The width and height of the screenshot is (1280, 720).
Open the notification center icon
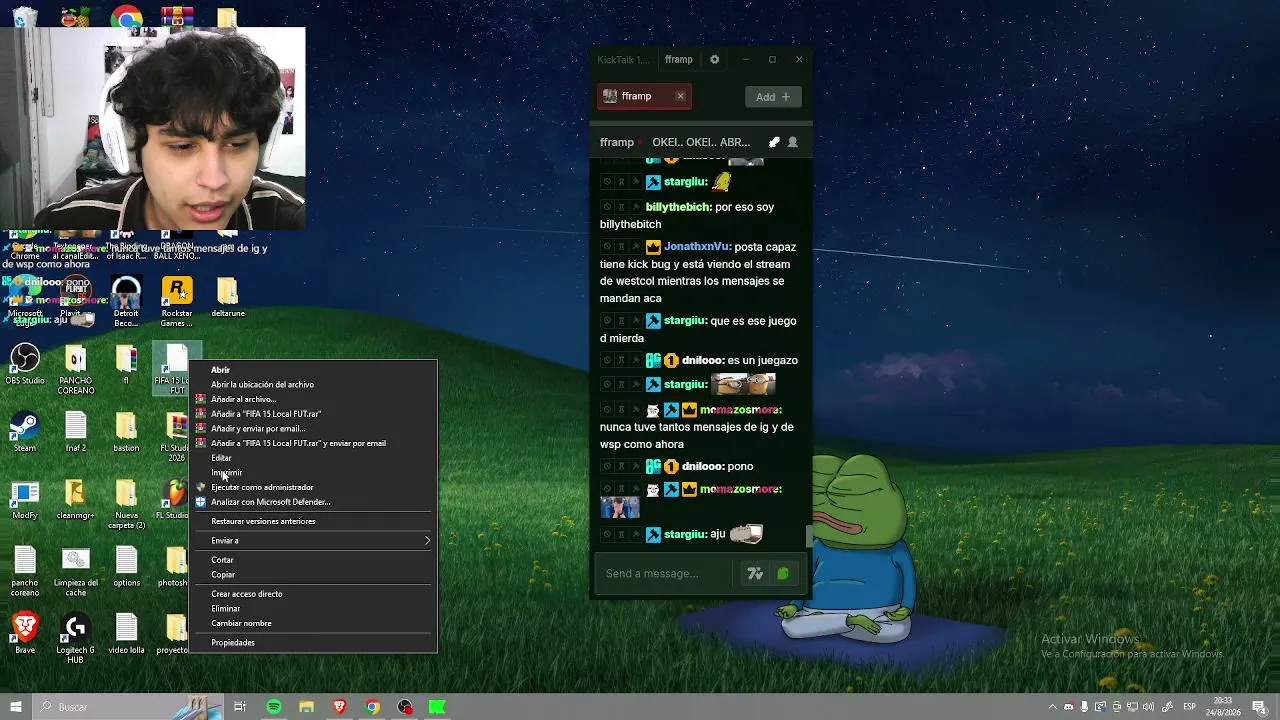[1260, 707]
